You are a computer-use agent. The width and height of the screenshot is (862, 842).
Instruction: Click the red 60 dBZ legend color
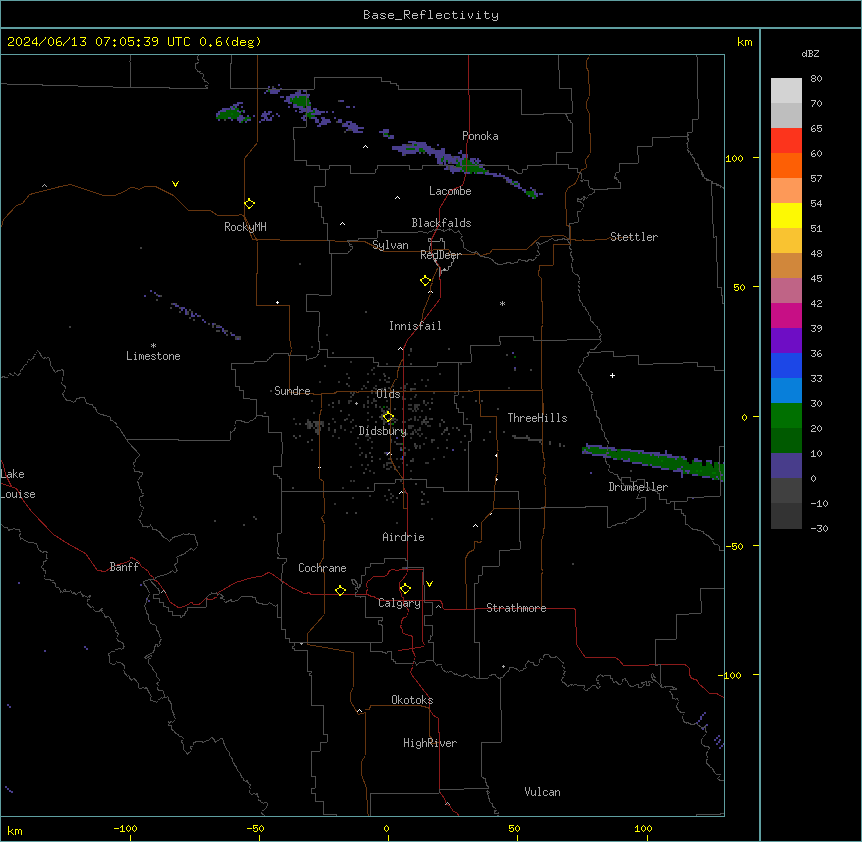click(x=786, y=141)
